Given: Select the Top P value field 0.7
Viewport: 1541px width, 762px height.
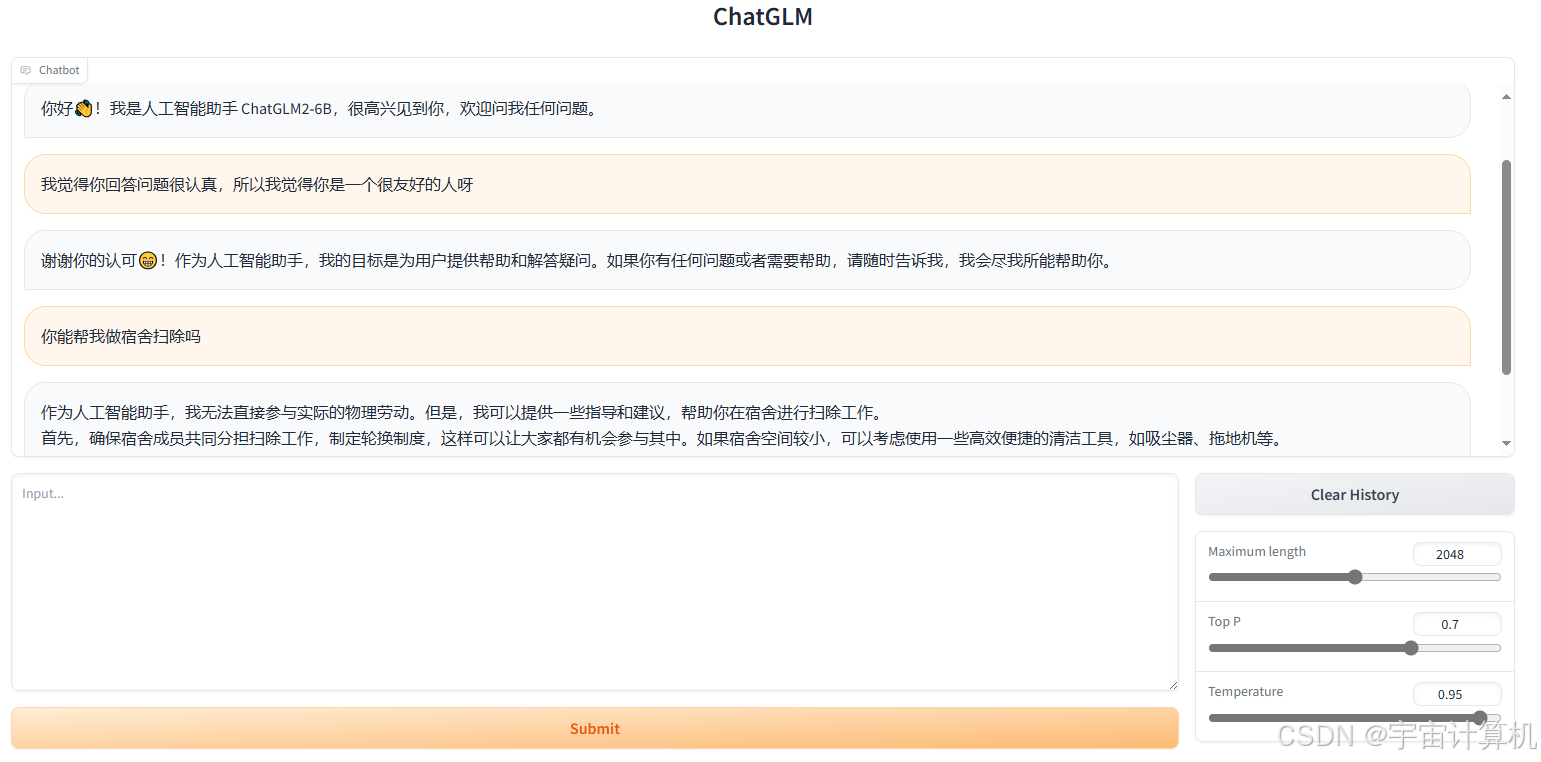Looking at the screenshot, I should point(1457,624).
